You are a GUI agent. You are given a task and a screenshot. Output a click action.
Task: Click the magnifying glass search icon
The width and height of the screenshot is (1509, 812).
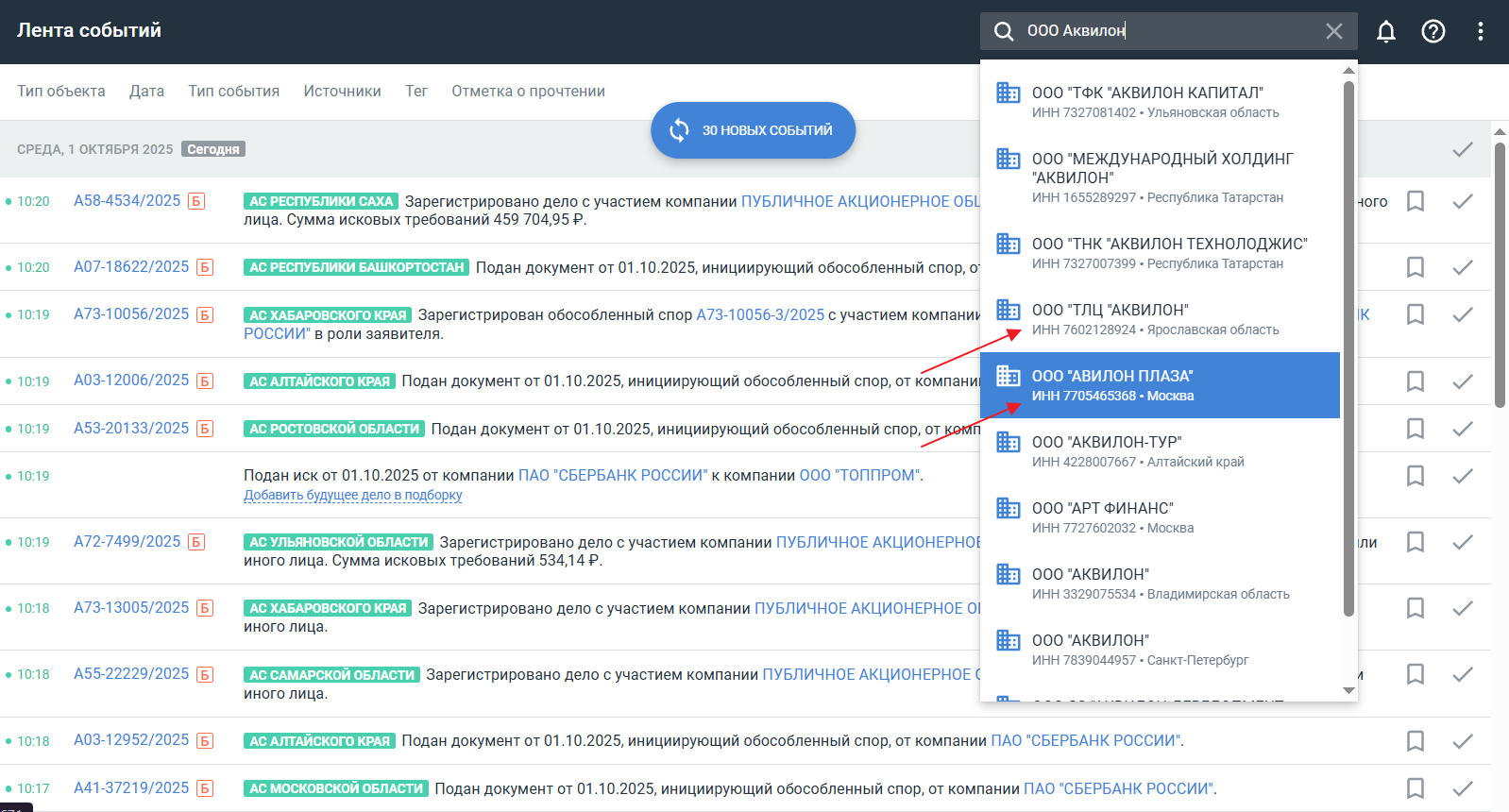[x=1004, y=31]
